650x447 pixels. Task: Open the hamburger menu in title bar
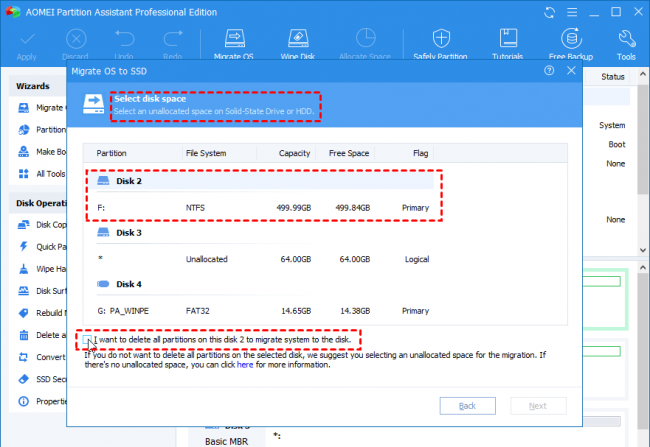click(572, 12)
